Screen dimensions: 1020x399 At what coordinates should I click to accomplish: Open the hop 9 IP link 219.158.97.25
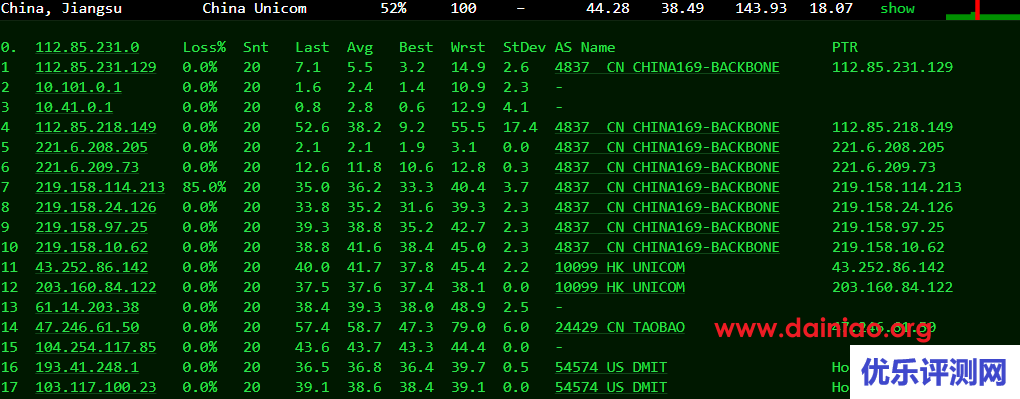(91, 227)
